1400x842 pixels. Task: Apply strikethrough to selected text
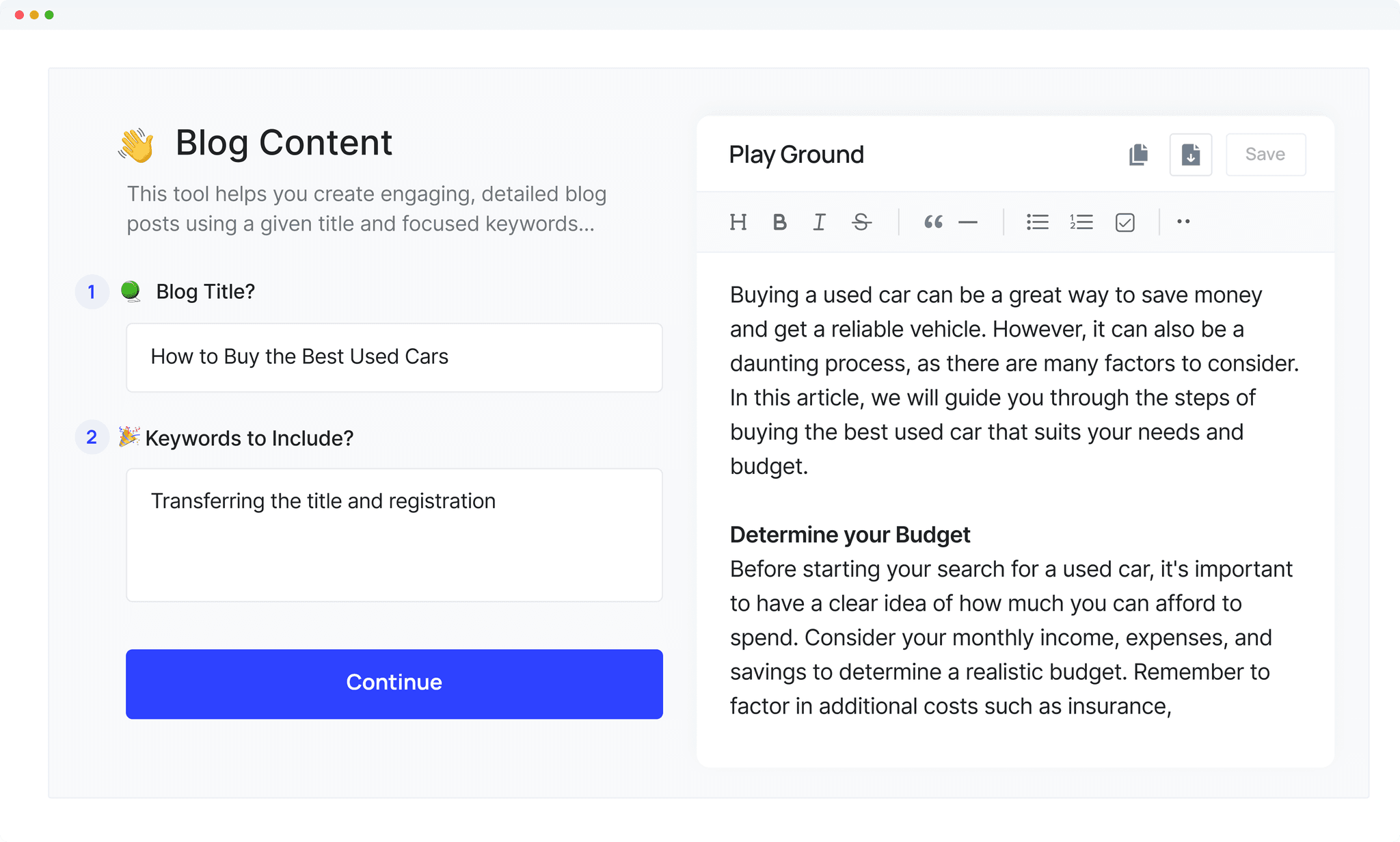[861, 222]
